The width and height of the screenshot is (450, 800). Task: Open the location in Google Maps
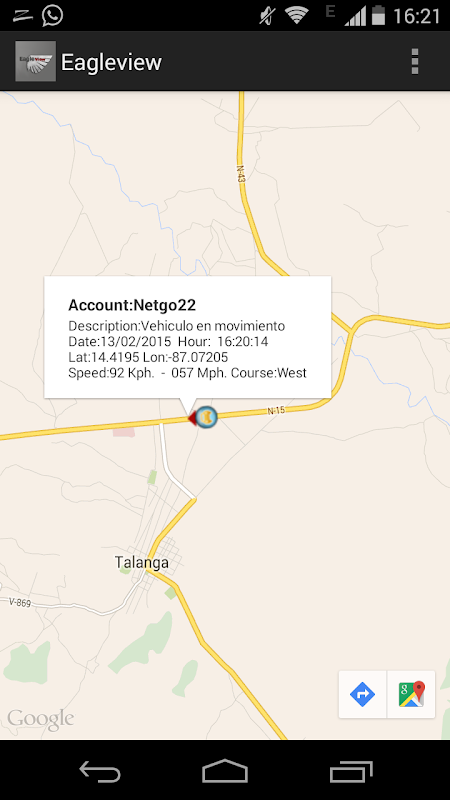tap(411, 694)
